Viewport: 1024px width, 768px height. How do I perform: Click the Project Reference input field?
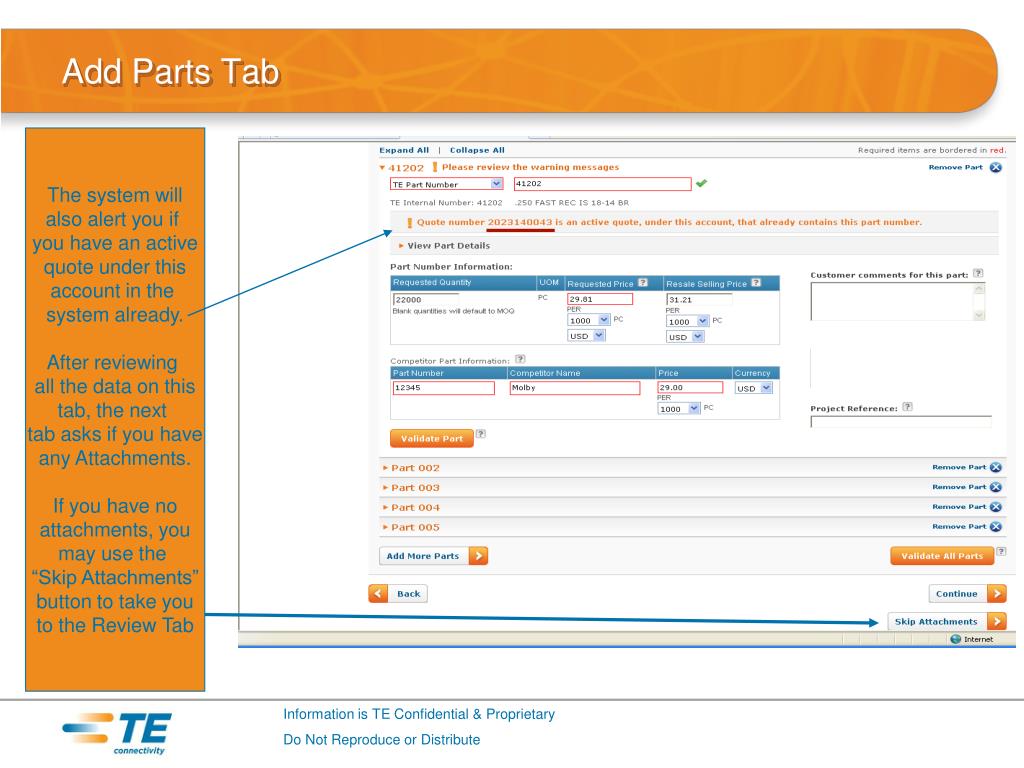pyautogui.click(x=901, y=422)
